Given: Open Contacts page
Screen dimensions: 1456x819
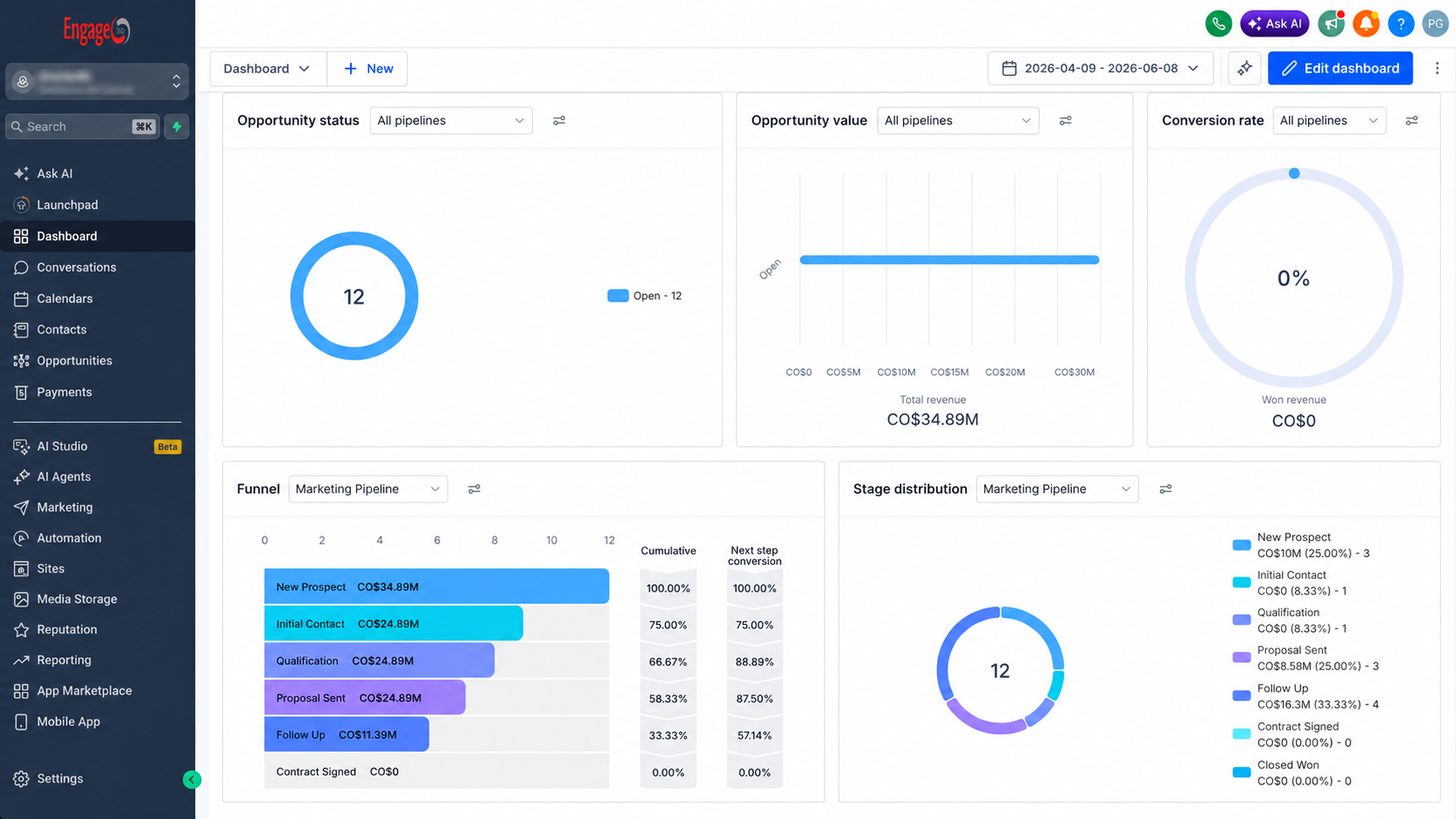Looking at the screenshot, I should coord(98,330).
